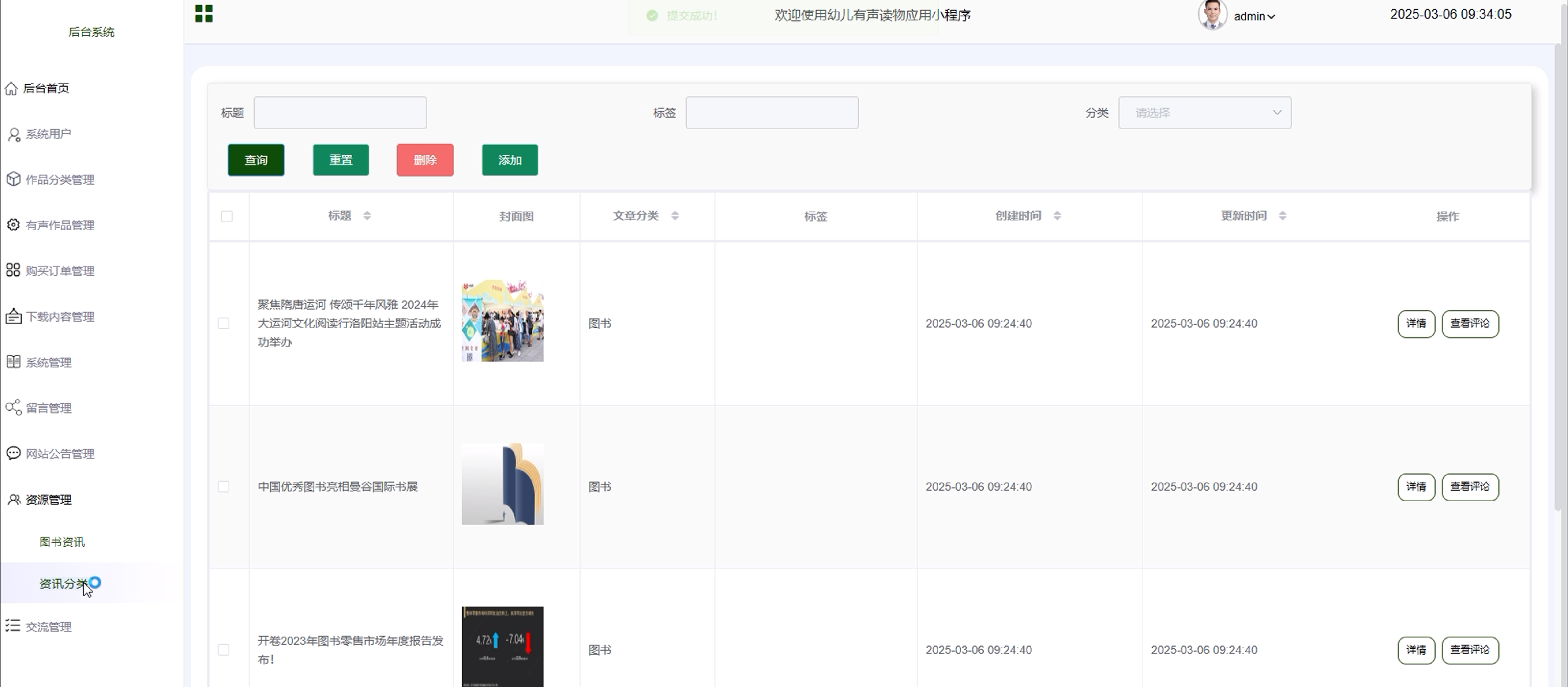Sort table by 更新时间 column arrows
This screenshot has height=687, width=1568.
(1282, 216)
